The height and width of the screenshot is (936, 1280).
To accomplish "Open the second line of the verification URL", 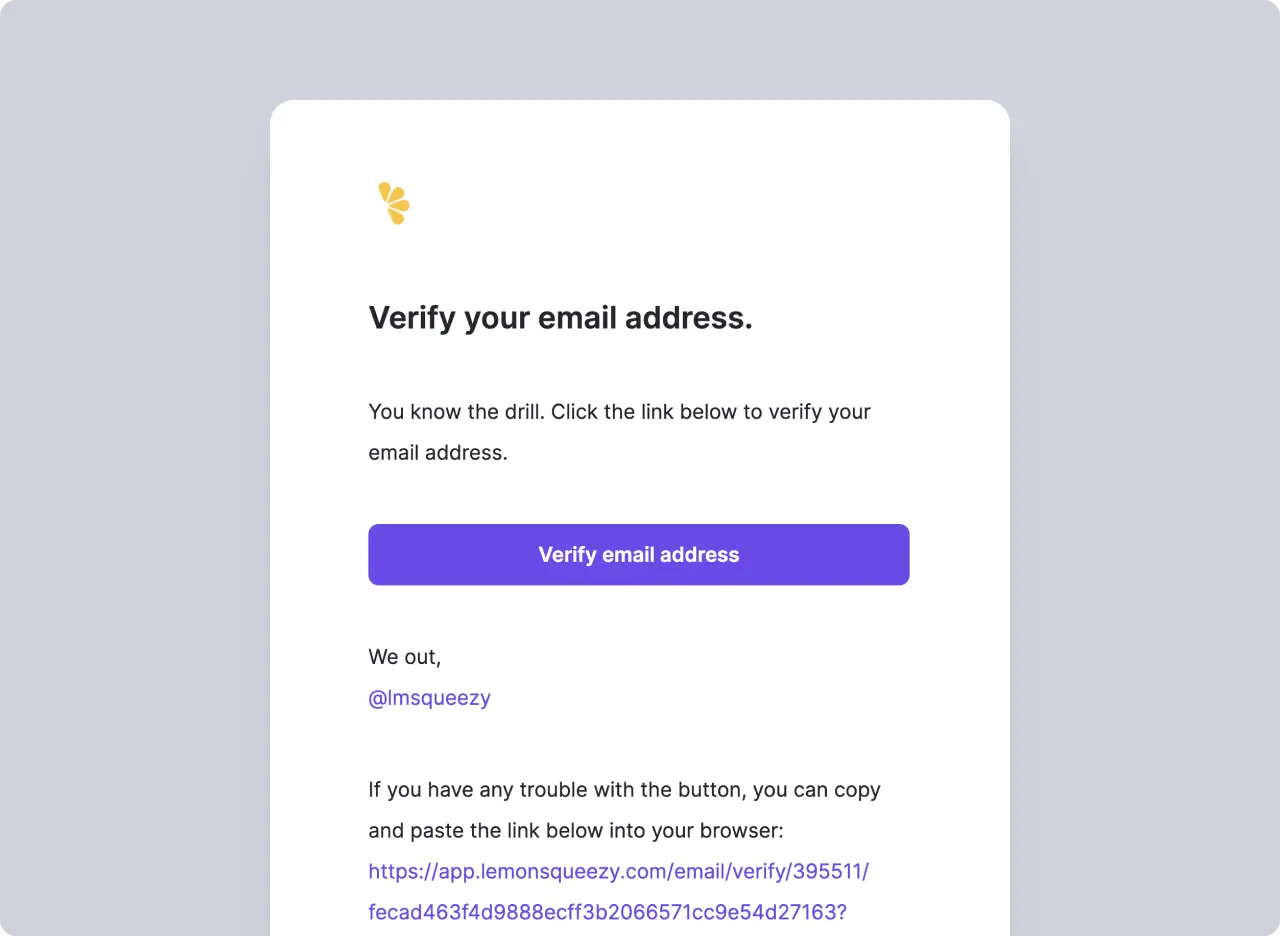I will pos(608,911).
